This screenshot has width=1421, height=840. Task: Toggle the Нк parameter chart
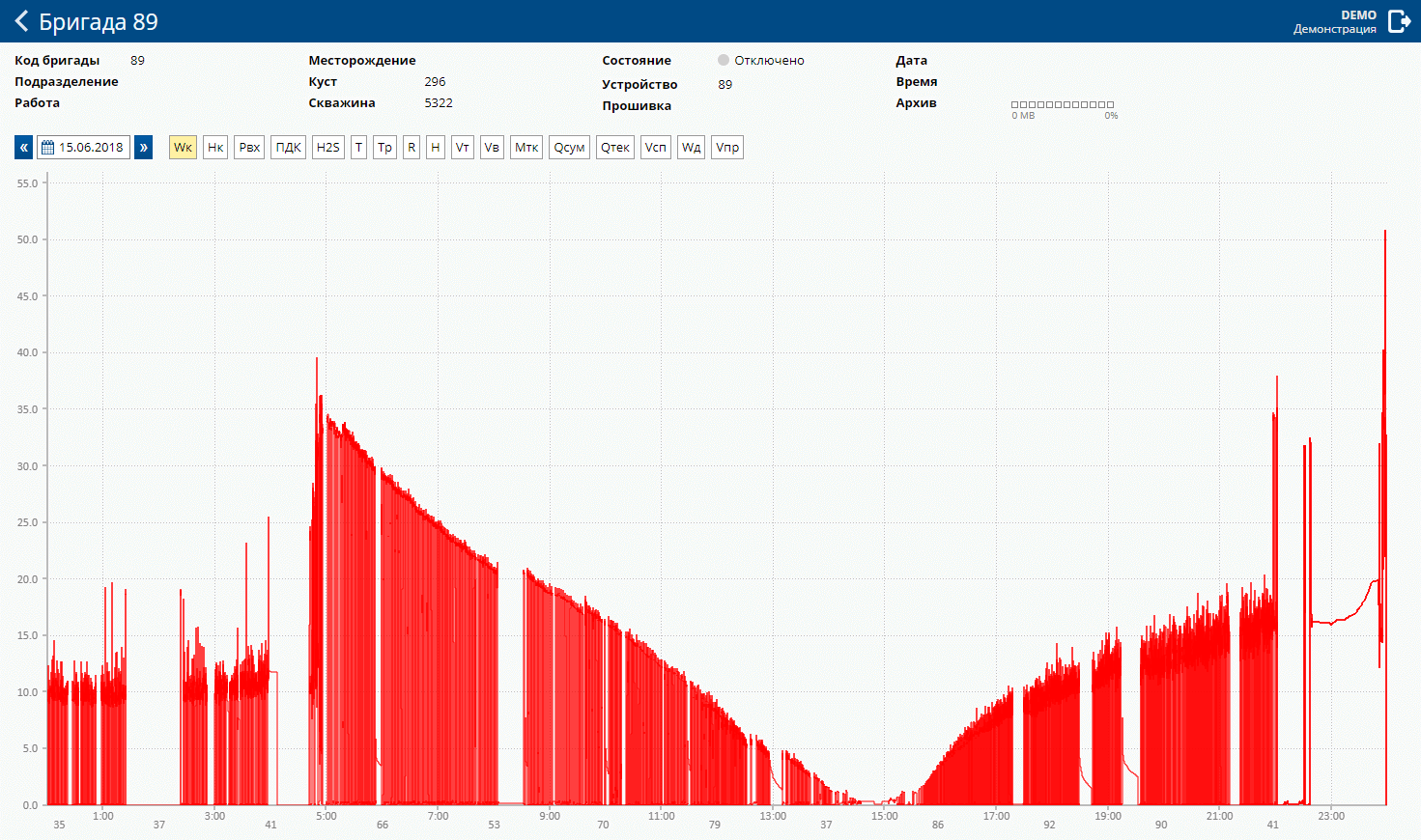click(215, 148)
